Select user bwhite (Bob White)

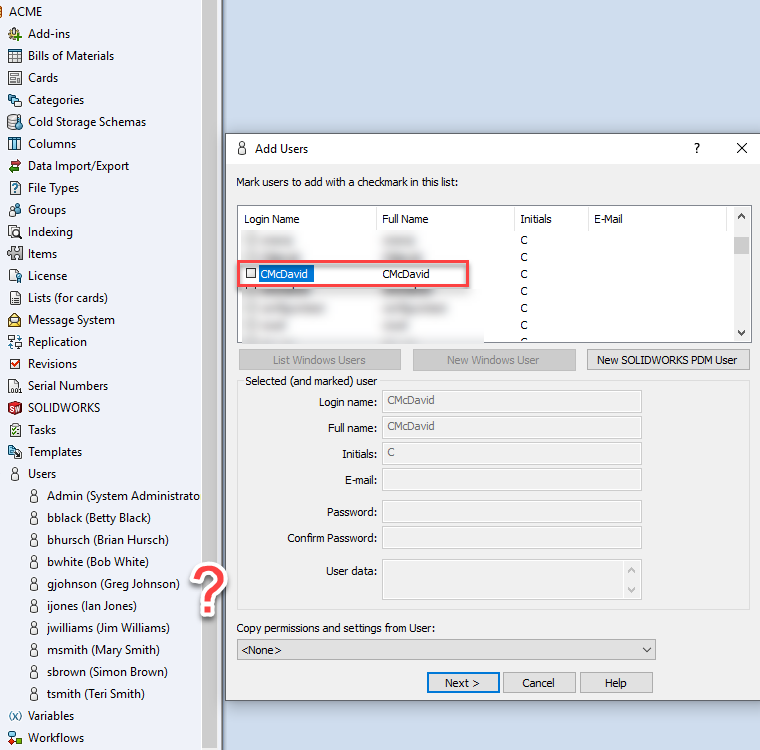[98, 562]
